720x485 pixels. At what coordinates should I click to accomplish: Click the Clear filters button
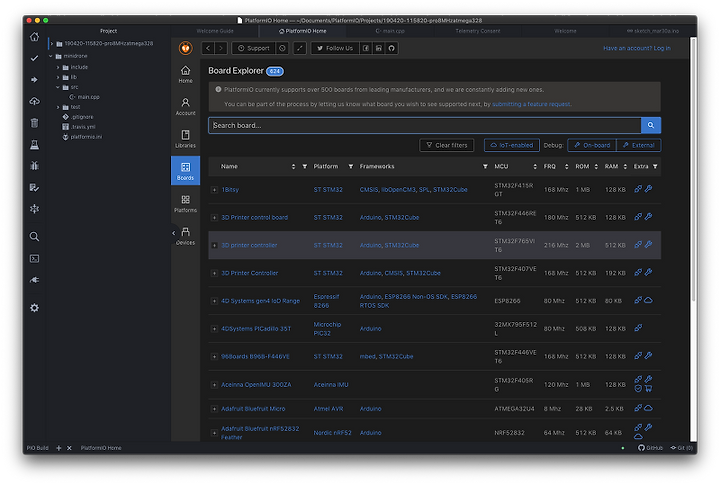(446, 145)
